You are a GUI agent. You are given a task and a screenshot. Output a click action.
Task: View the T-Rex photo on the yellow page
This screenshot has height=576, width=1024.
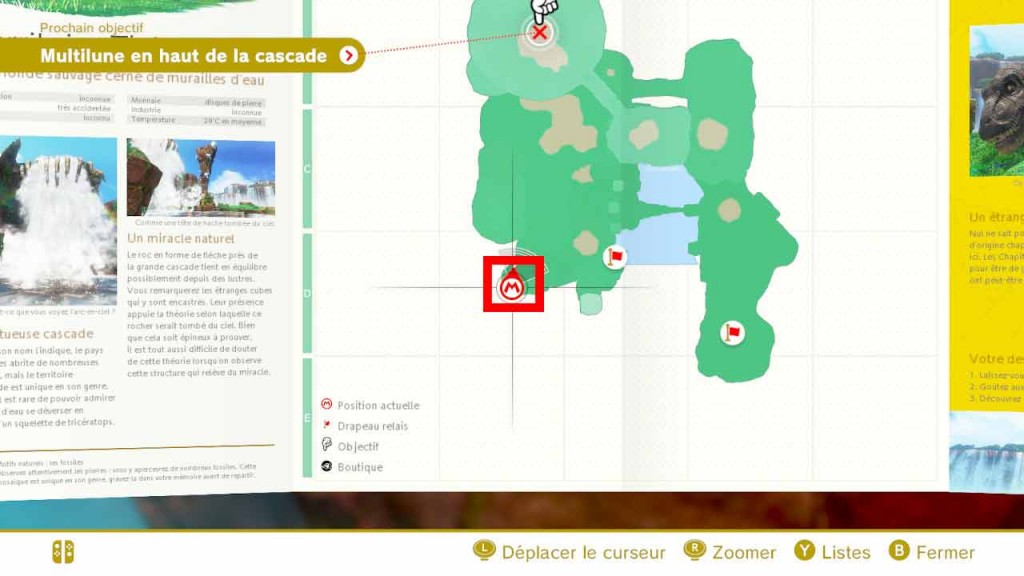pos(997,101)
